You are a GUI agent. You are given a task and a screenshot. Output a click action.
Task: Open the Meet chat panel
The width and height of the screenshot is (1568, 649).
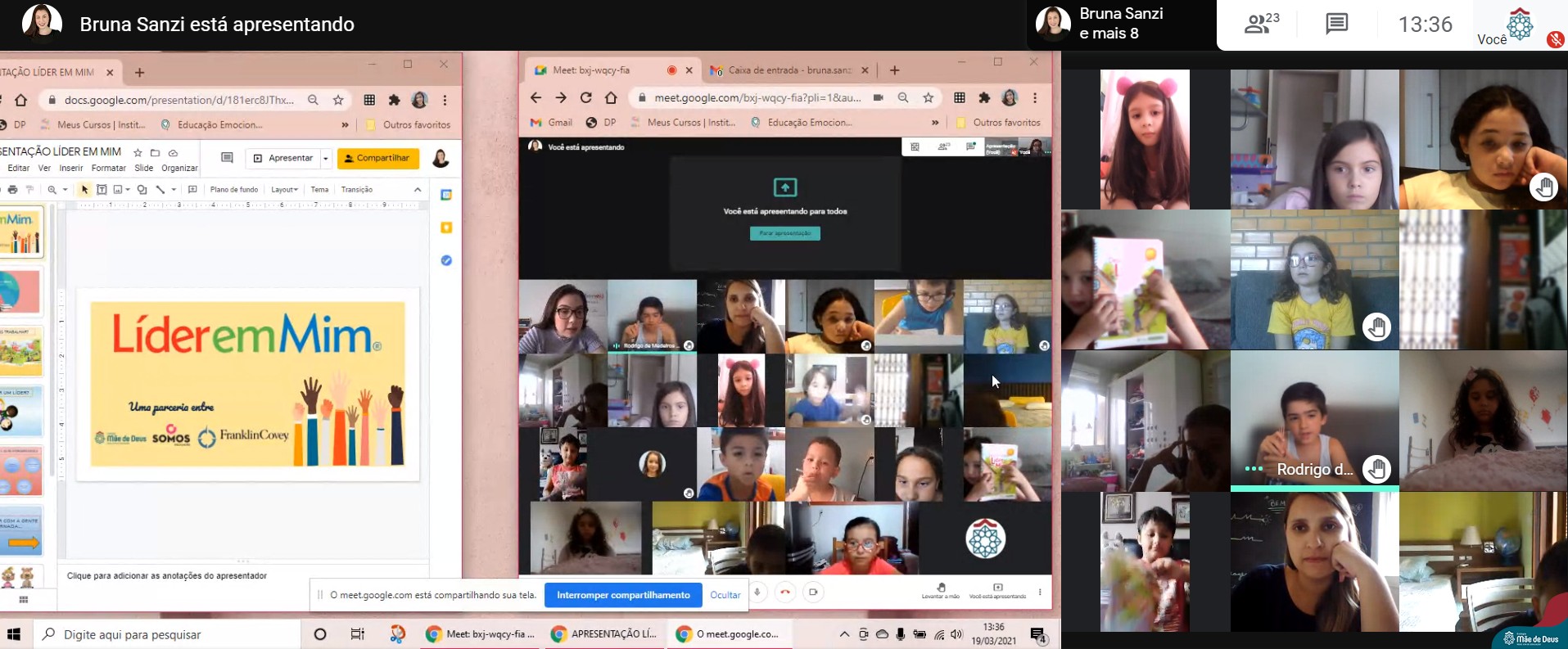click(1336, 24)
